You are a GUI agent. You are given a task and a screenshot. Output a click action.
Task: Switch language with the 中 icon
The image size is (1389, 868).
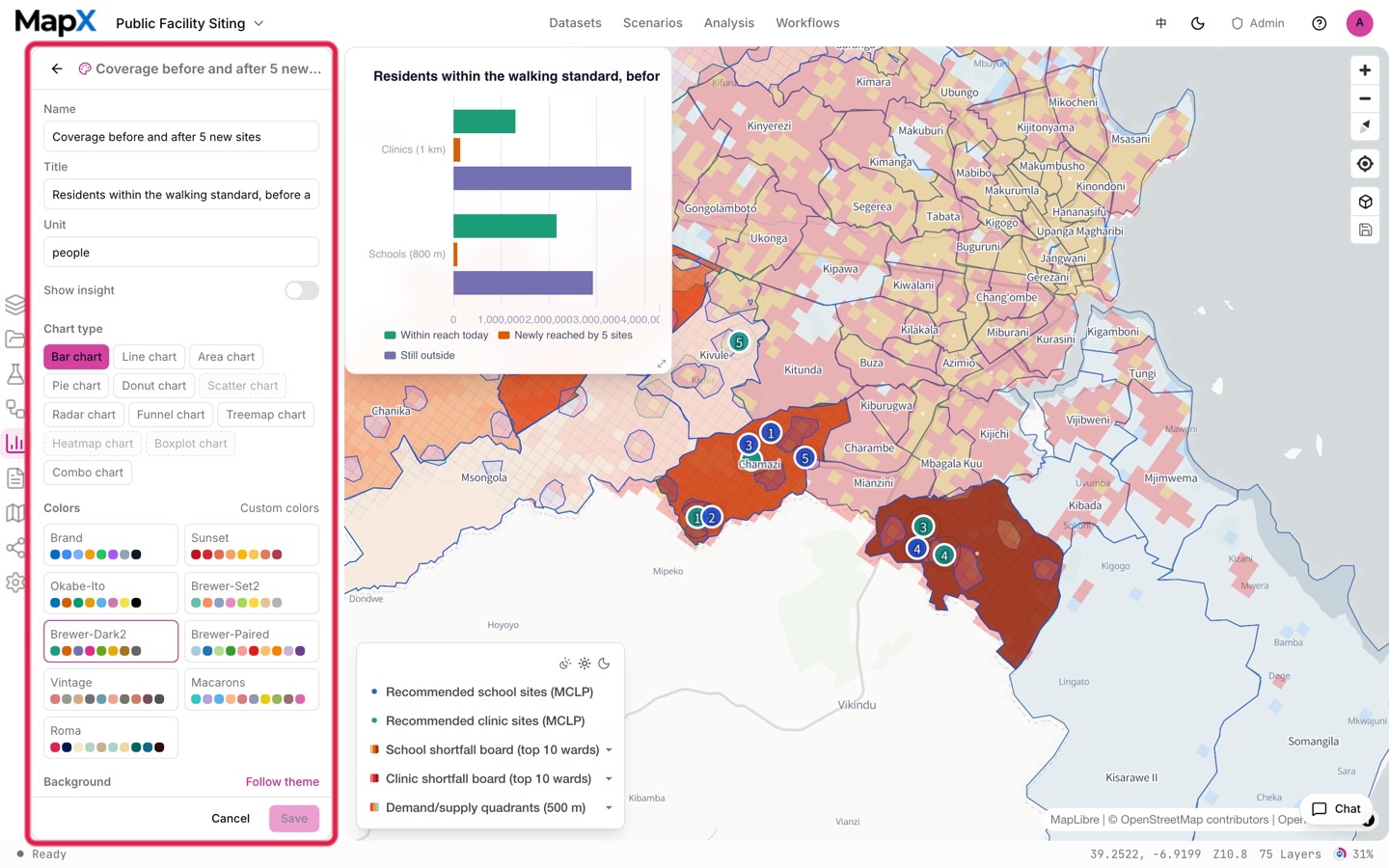pos(1161,23)
